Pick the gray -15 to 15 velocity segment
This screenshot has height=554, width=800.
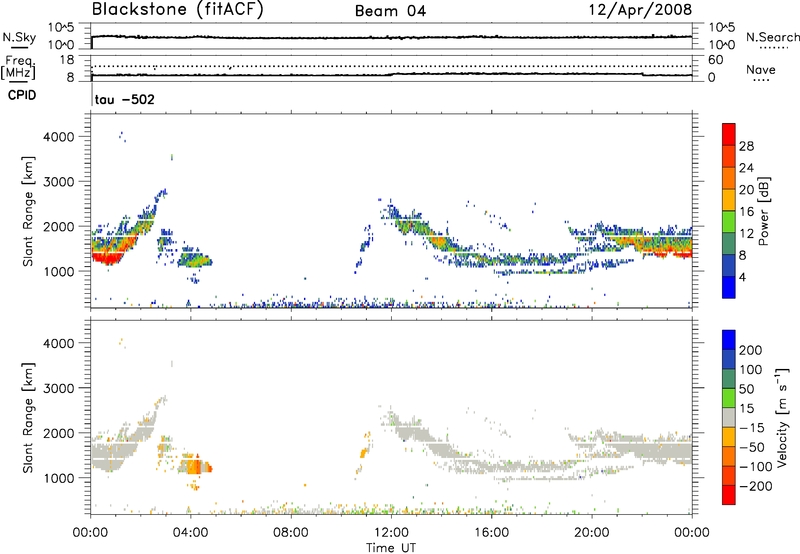click(x=729, y=417)
